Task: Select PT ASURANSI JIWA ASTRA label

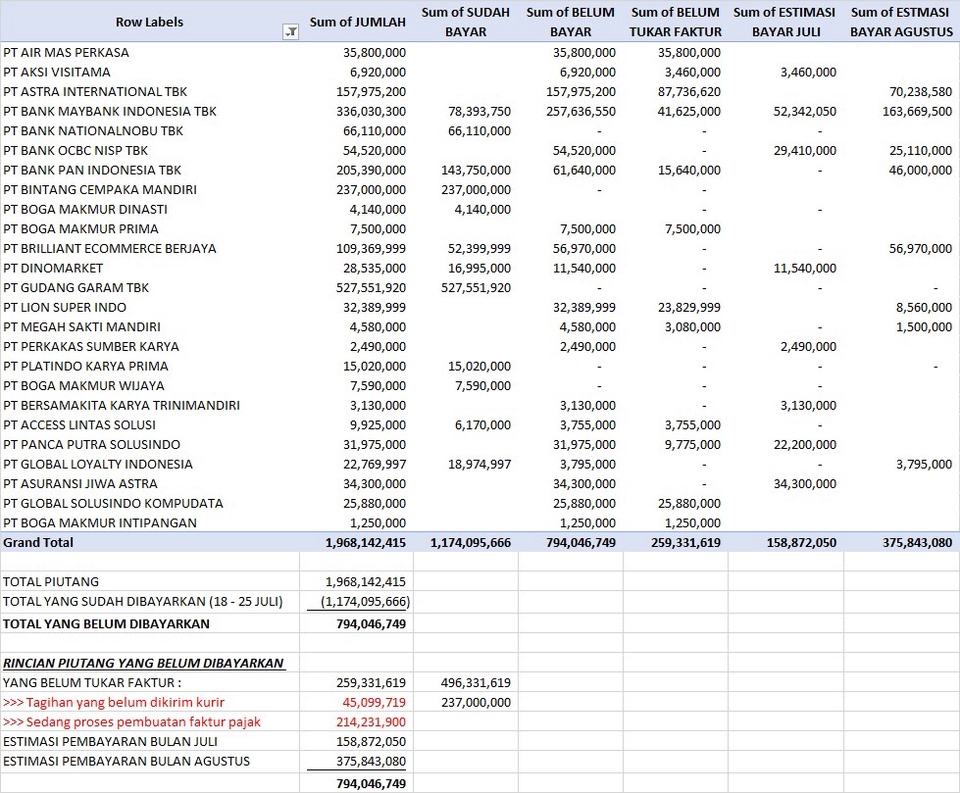Action: tap(80, 484)
